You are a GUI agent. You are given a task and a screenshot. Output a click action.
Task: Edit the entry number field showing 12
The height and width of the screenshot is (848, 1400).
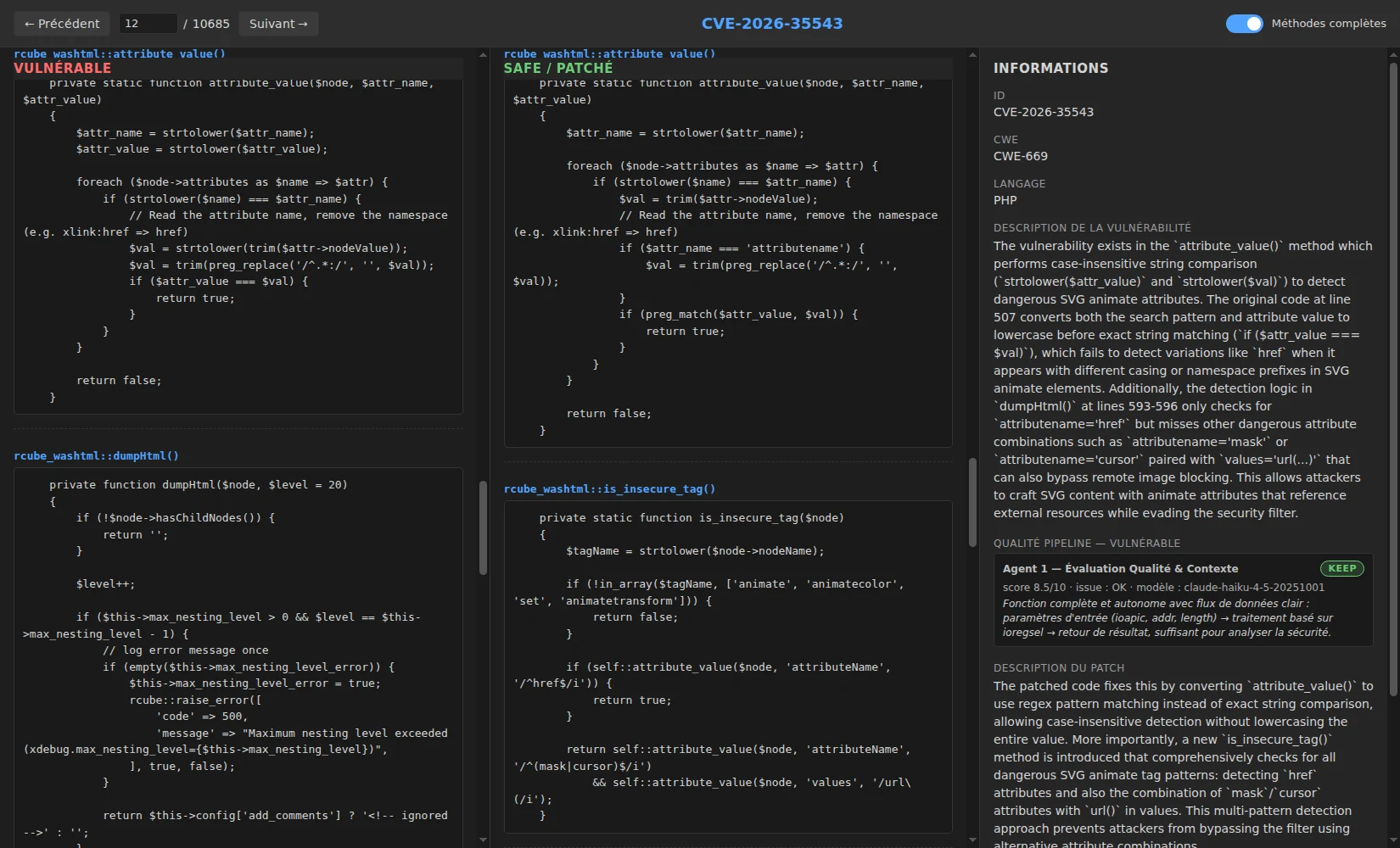pos(148,24)
